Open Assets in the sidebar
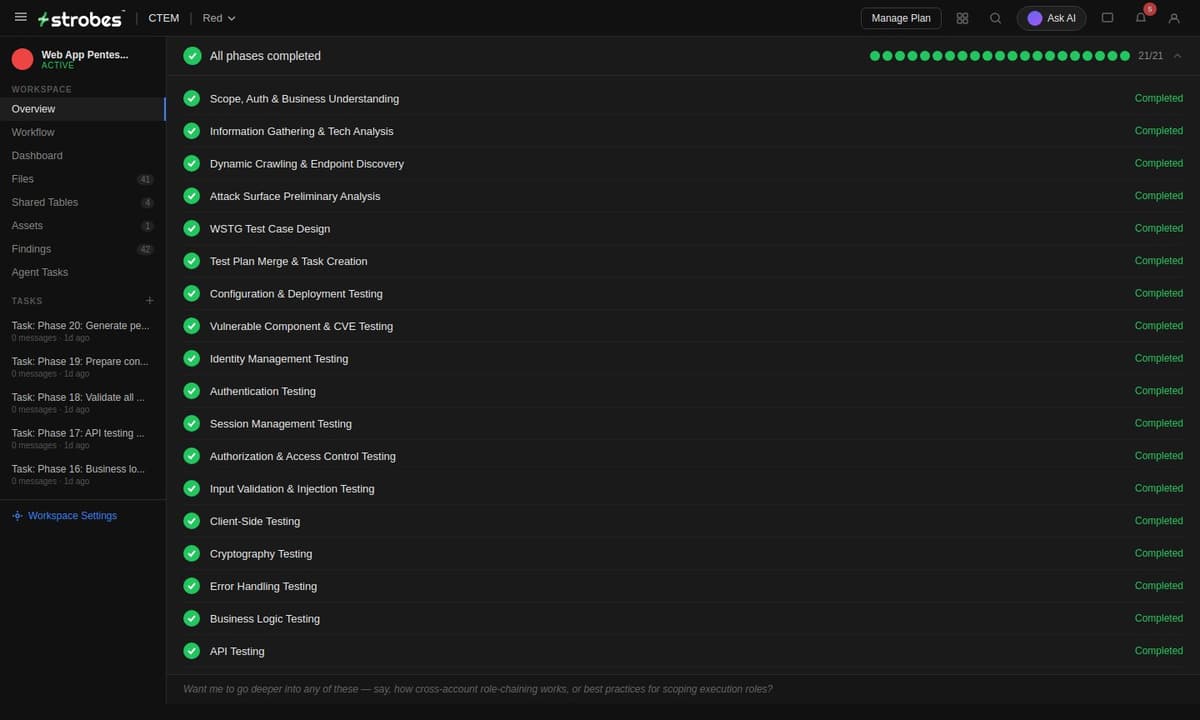The width and height of the screenshot is (1200, 720). tap(83, 226)
